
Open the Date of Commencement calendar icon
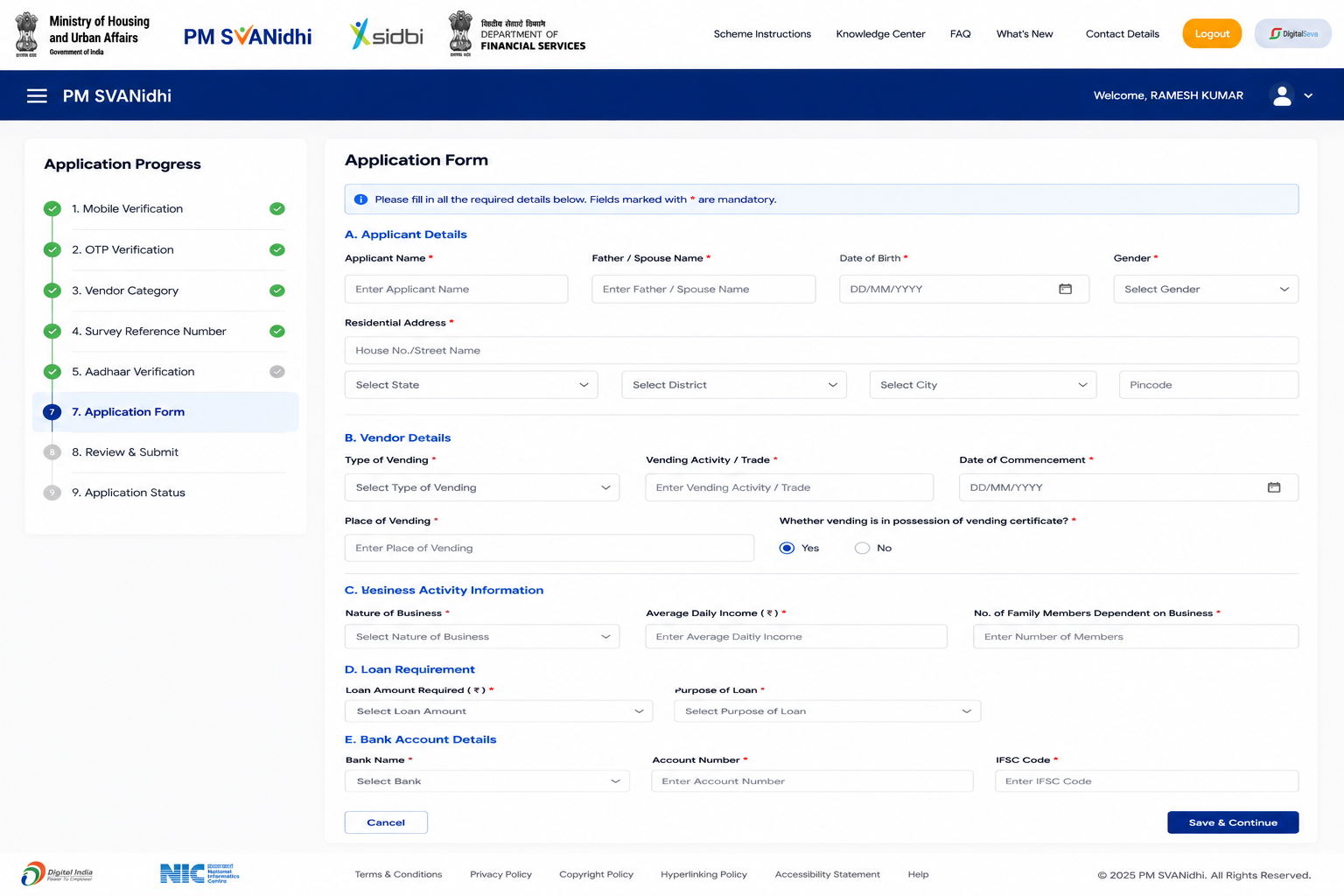(1274, 487)
